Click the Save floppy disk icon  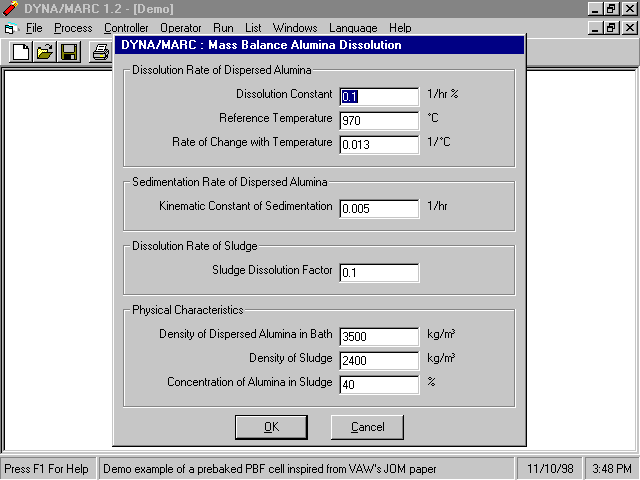pos(69,52)
